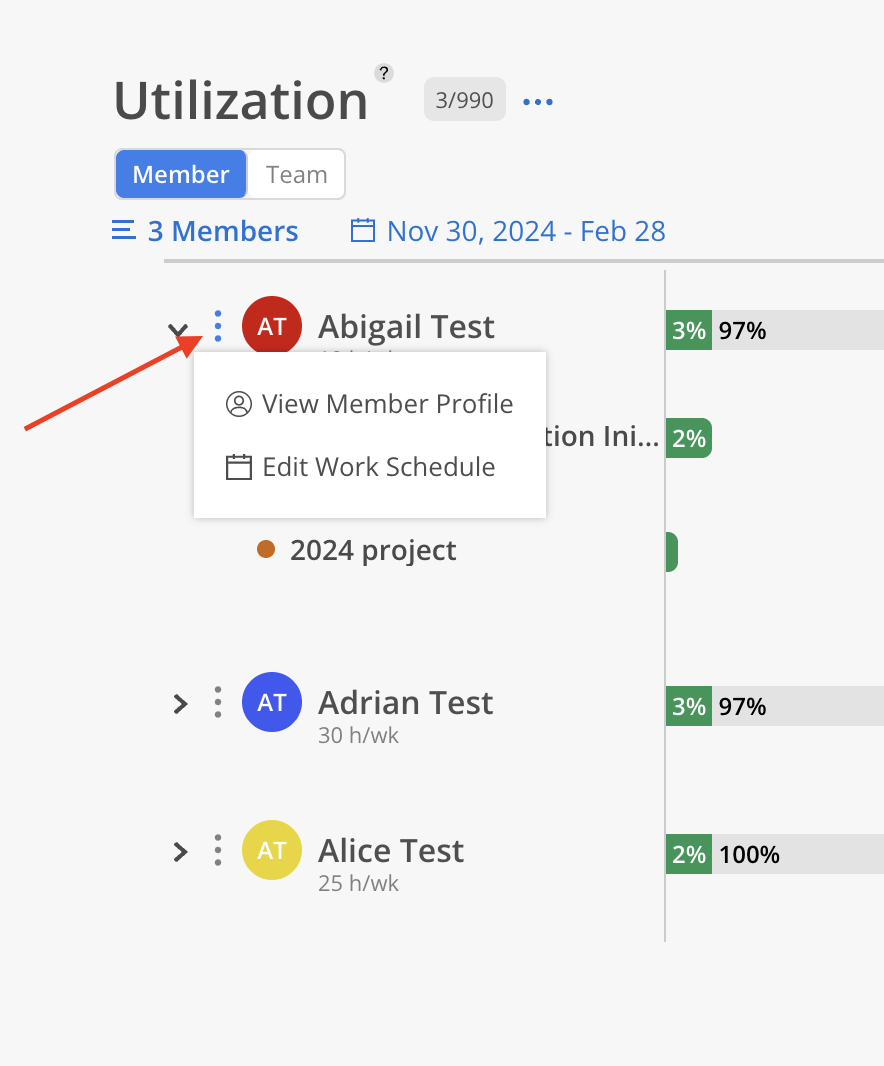Open the date range picker
This screenshot has width=884, height=1066.
click(x=508, y=232)
